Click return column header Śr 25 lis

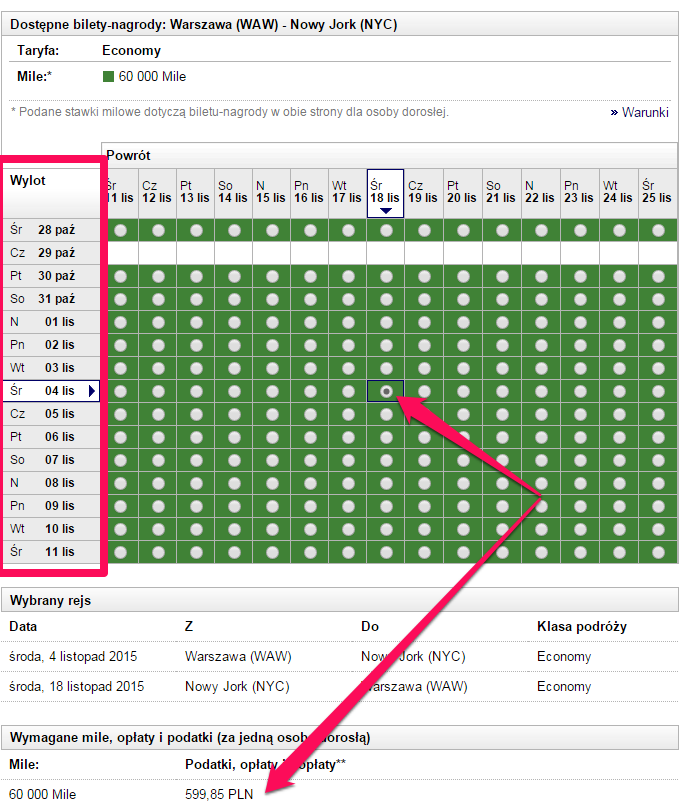(657, 192)
